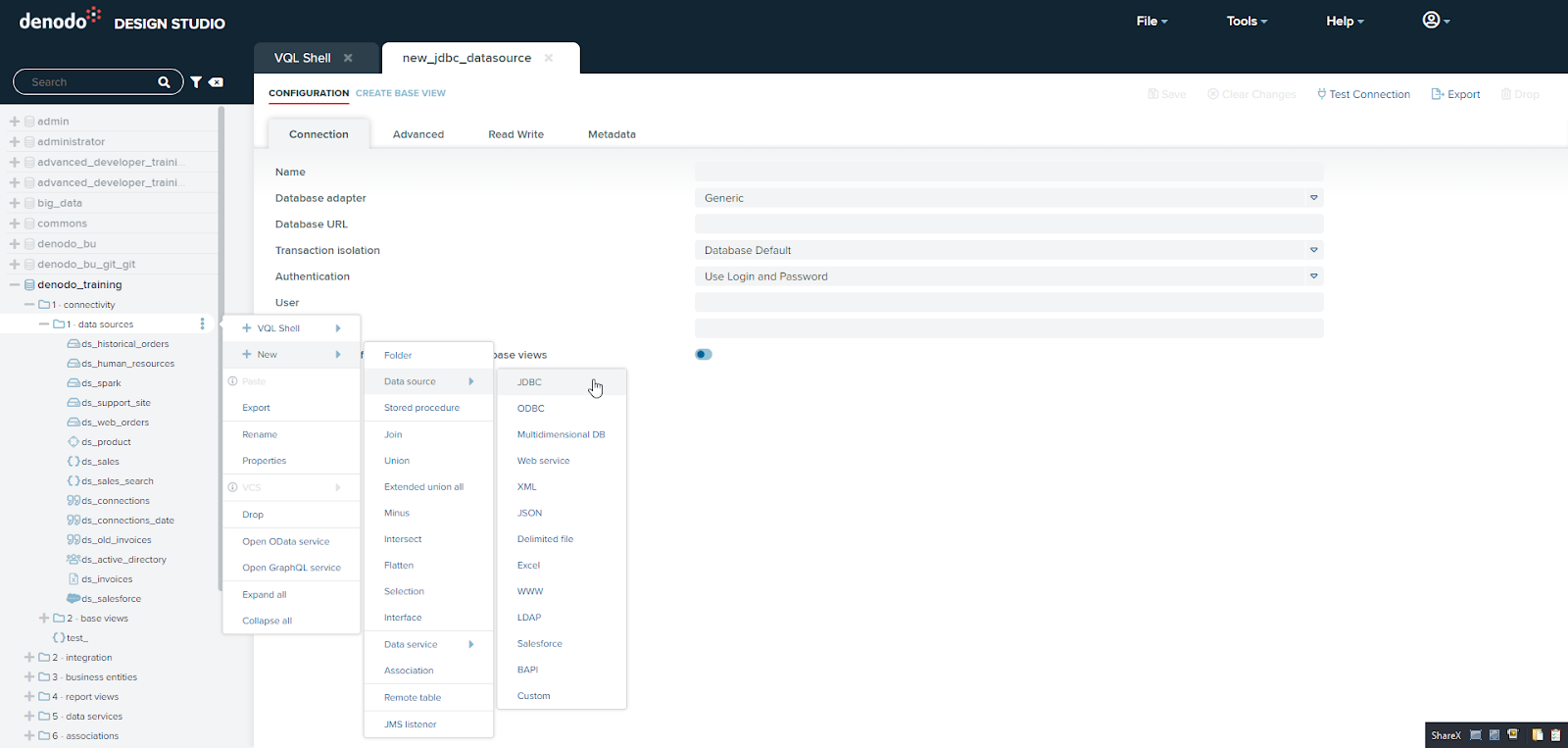
Task: Expand the 6 - associations folder
Action: 29,736
